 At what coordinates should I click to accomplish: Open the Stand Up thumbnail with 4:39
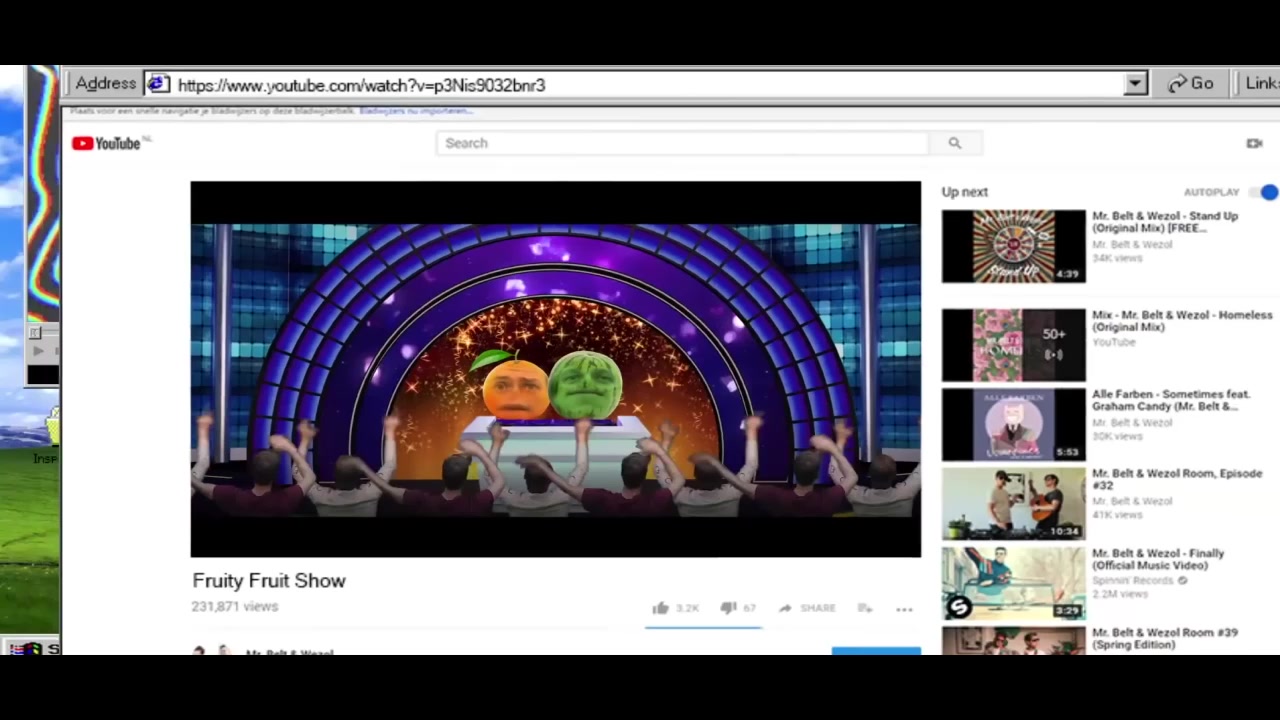pyautogui.click(x=1013, y=246)
